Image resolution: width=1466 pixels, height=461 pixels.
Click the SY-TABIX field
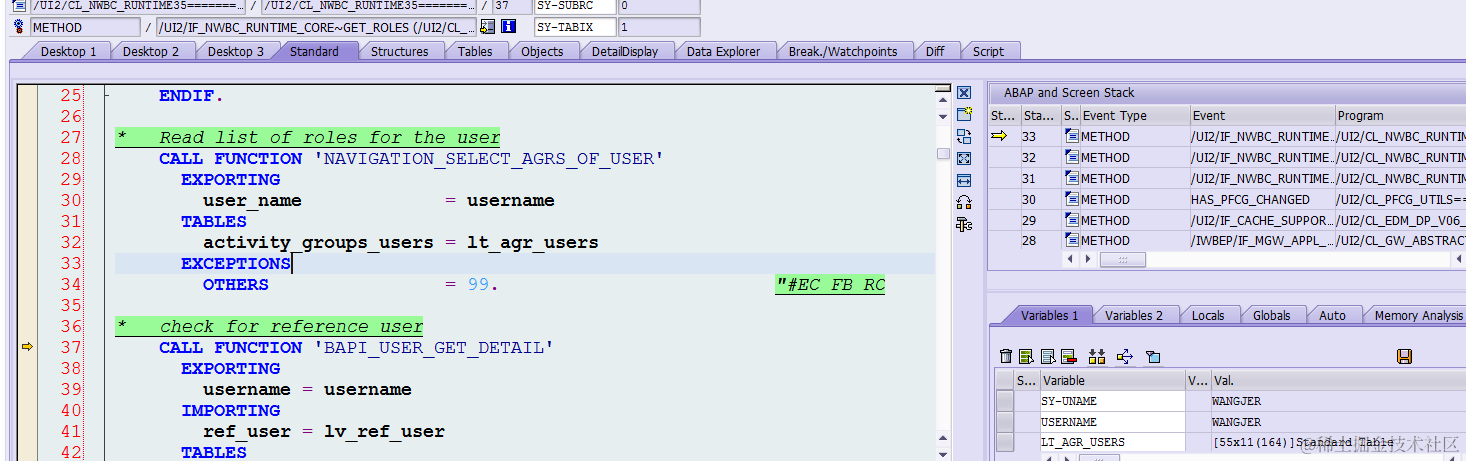(x=573, y=27)
